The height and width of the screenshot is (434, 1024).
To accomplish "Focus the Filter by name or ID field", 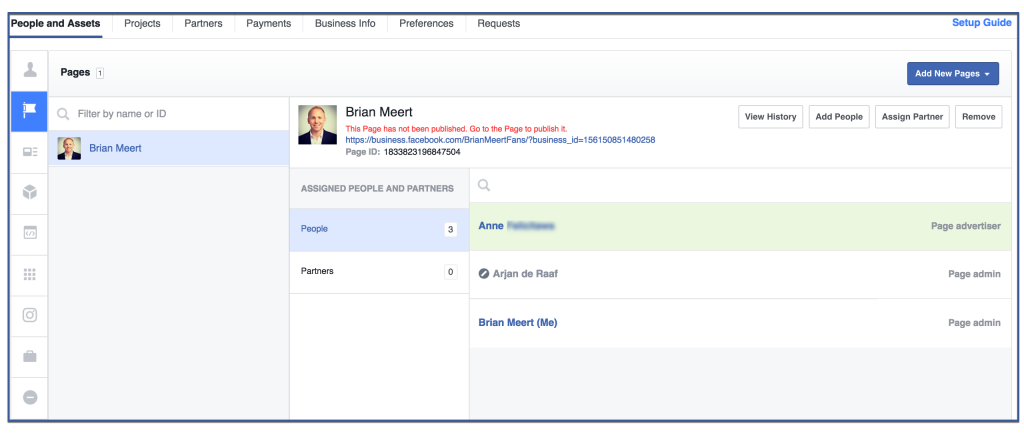I will pyautogui.click(x=169, y=114).
